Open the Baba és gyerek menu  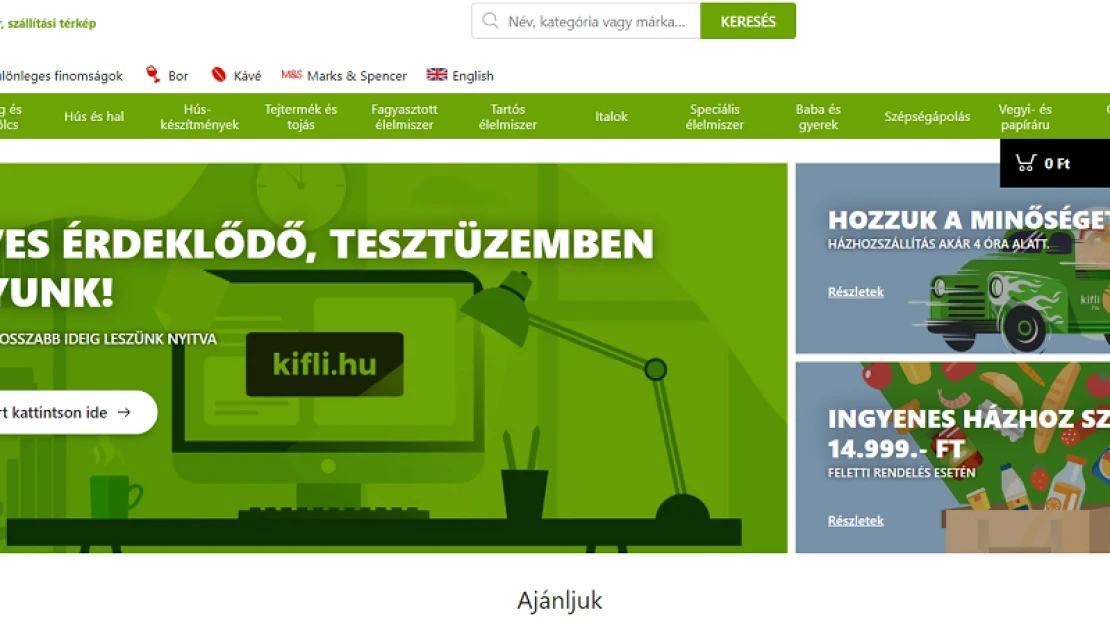click(x=818, y=117)
